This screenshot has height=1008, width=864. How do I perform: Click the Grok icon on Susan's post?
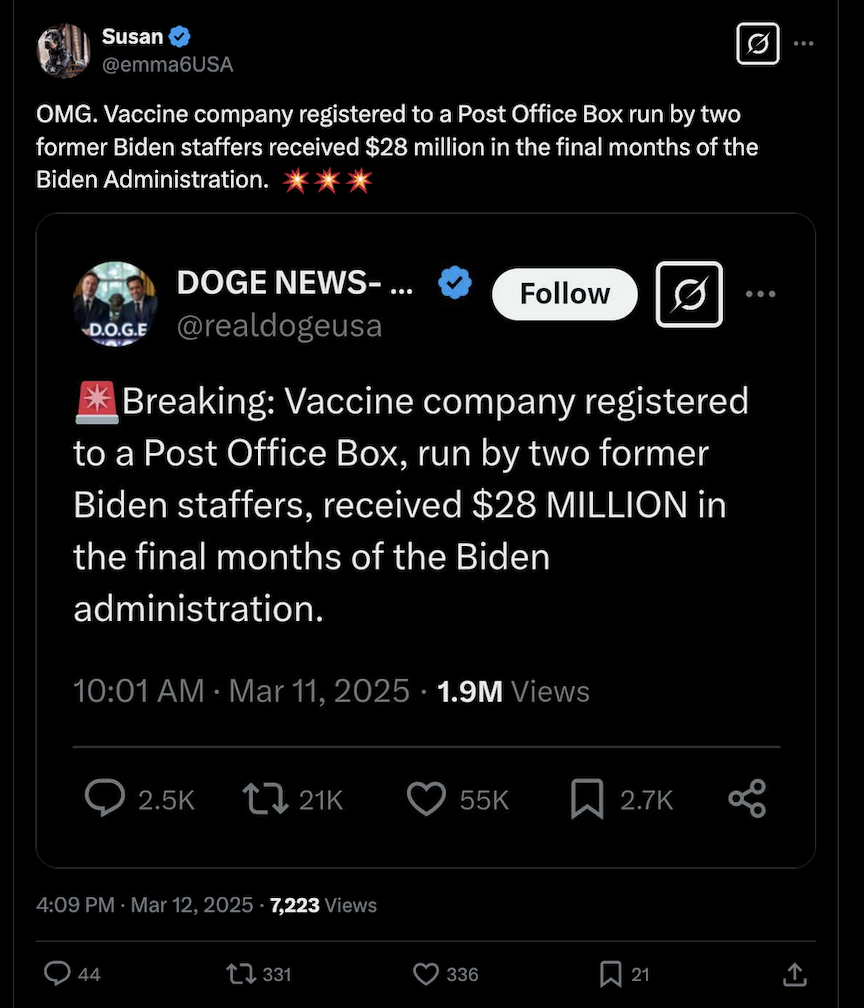point(757,44)
